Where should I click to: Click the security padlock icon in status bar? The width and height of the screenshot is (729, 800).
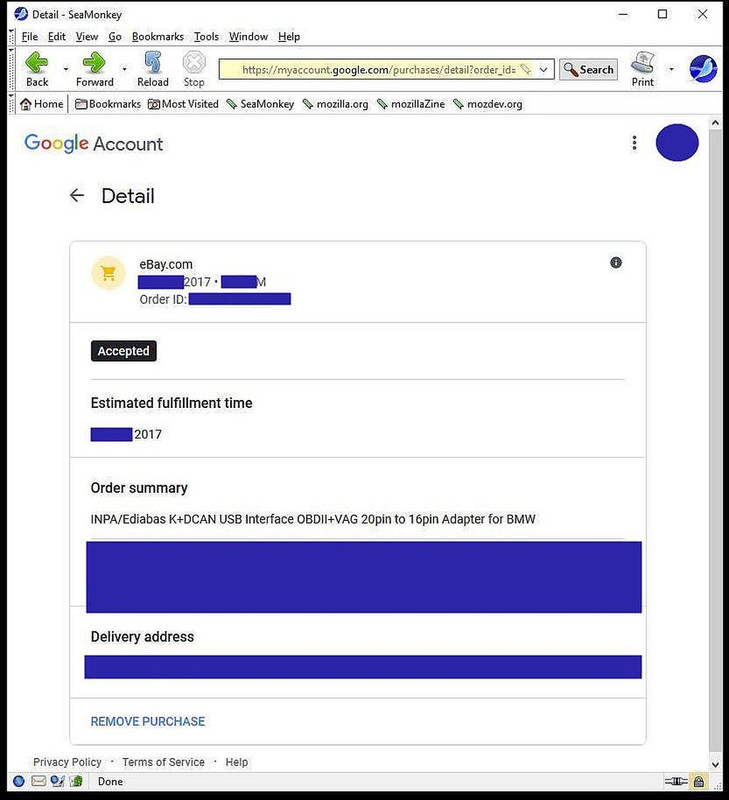pyautogui.click(x=699, y=781)
